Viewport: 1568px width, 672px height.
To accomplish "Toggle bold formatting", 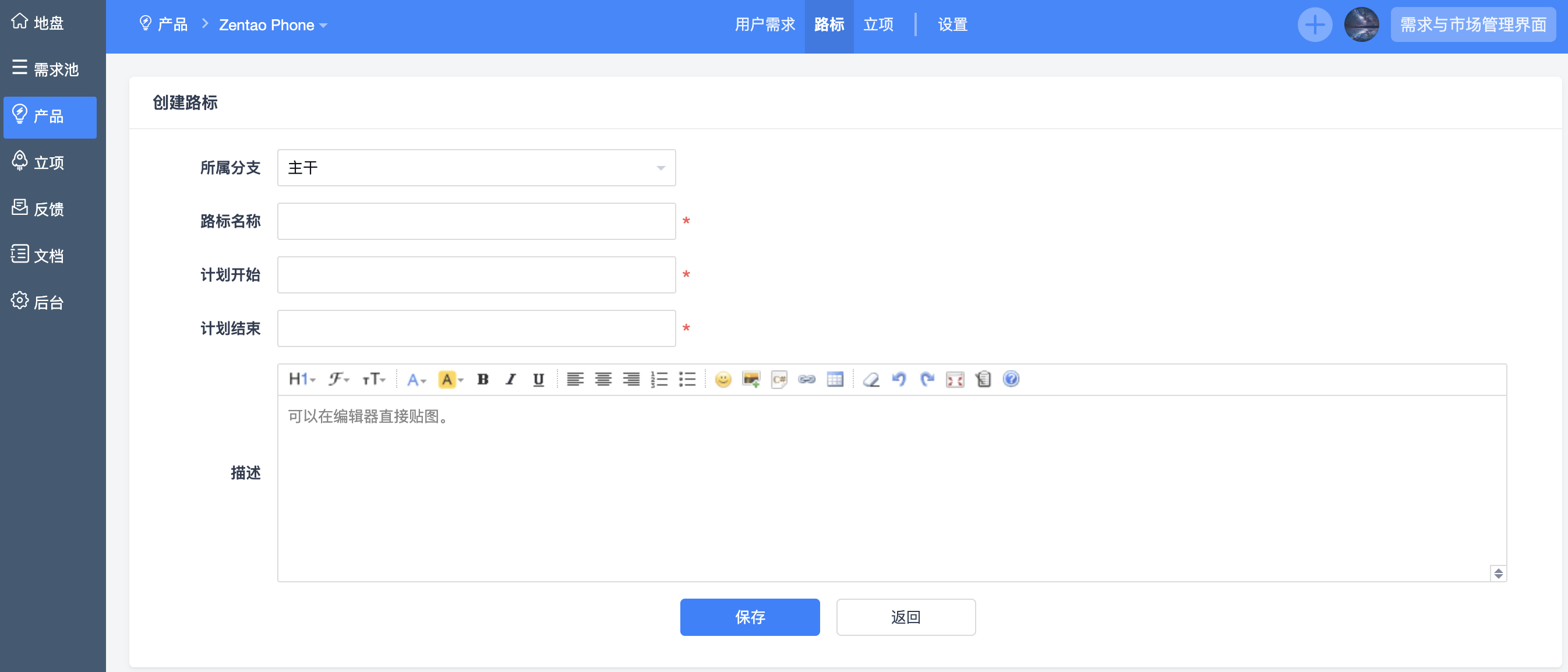I will [x=483, y=380].
